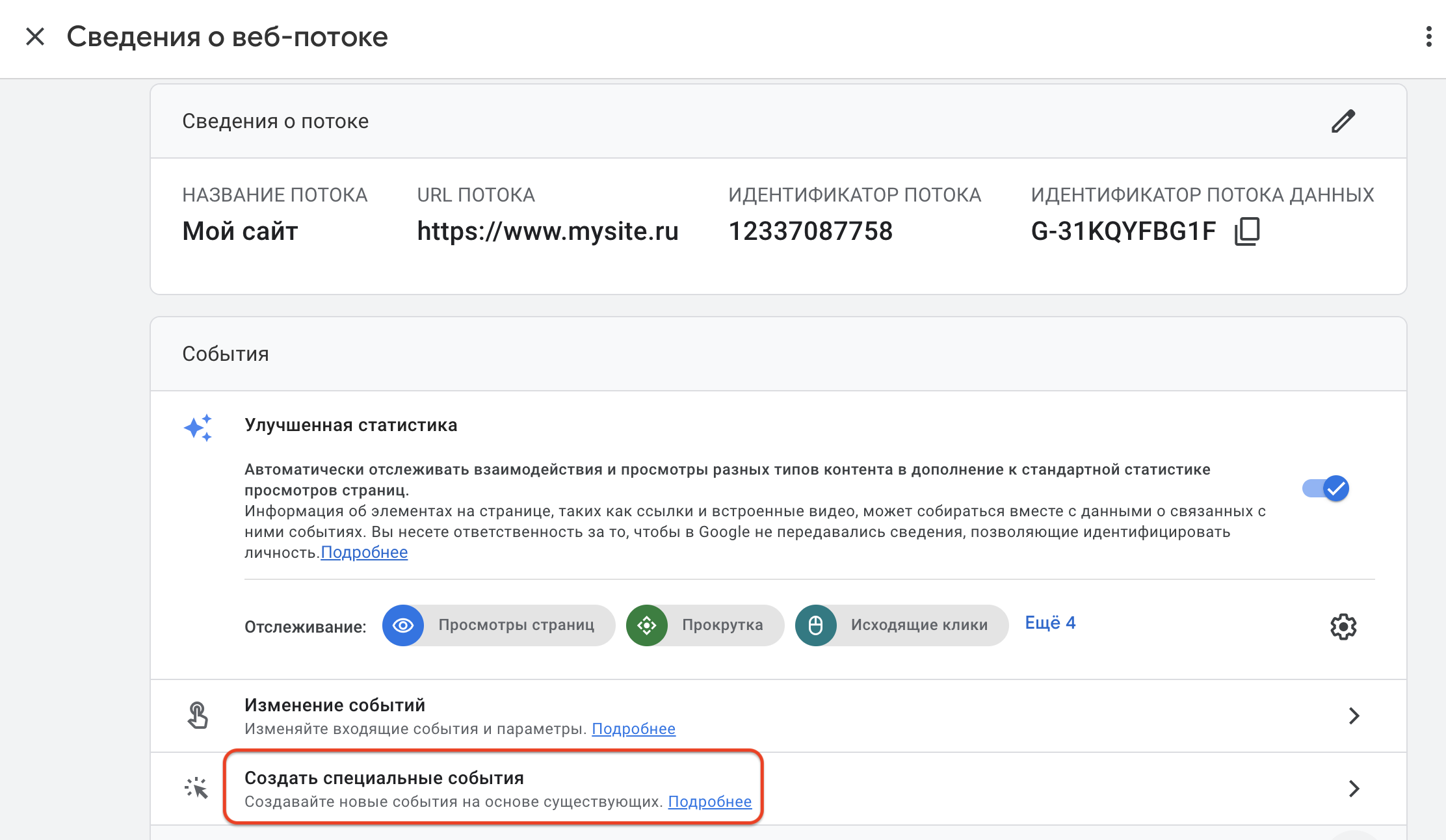Expand Создать специальные события chevron
Screen dimensions: 1446x840
coord(1354,789)
